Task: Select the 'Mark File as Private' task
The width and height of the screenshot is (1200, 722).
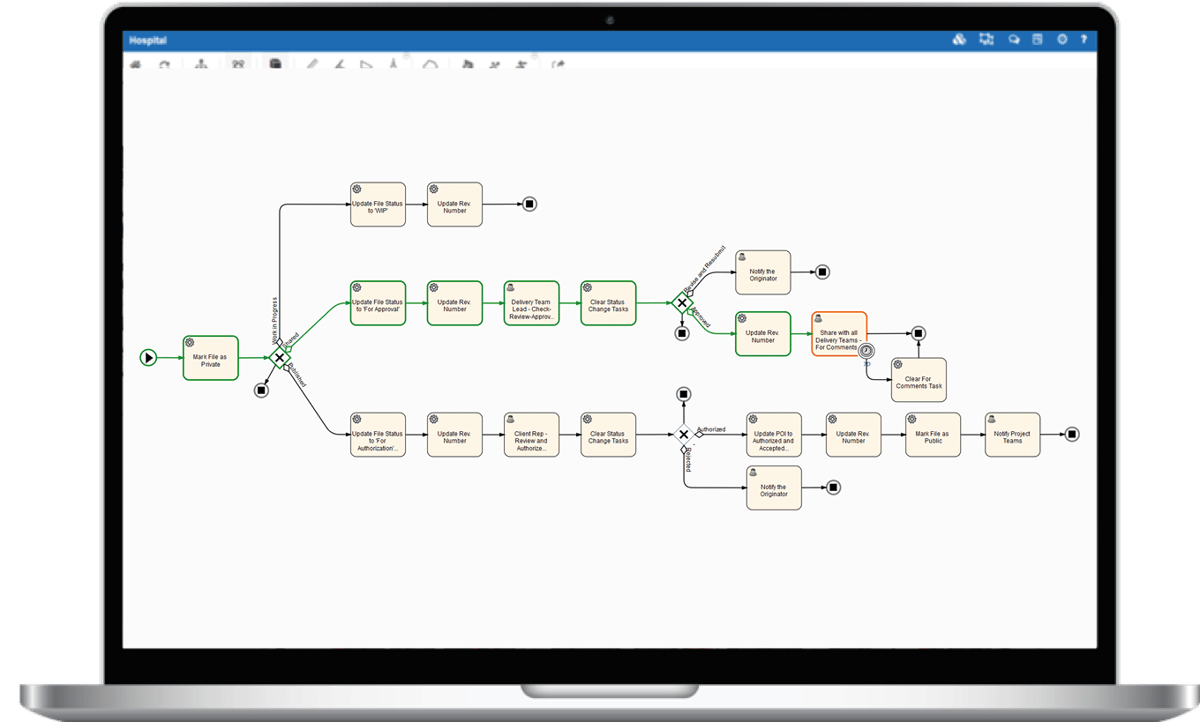Action: pos(210,357)
